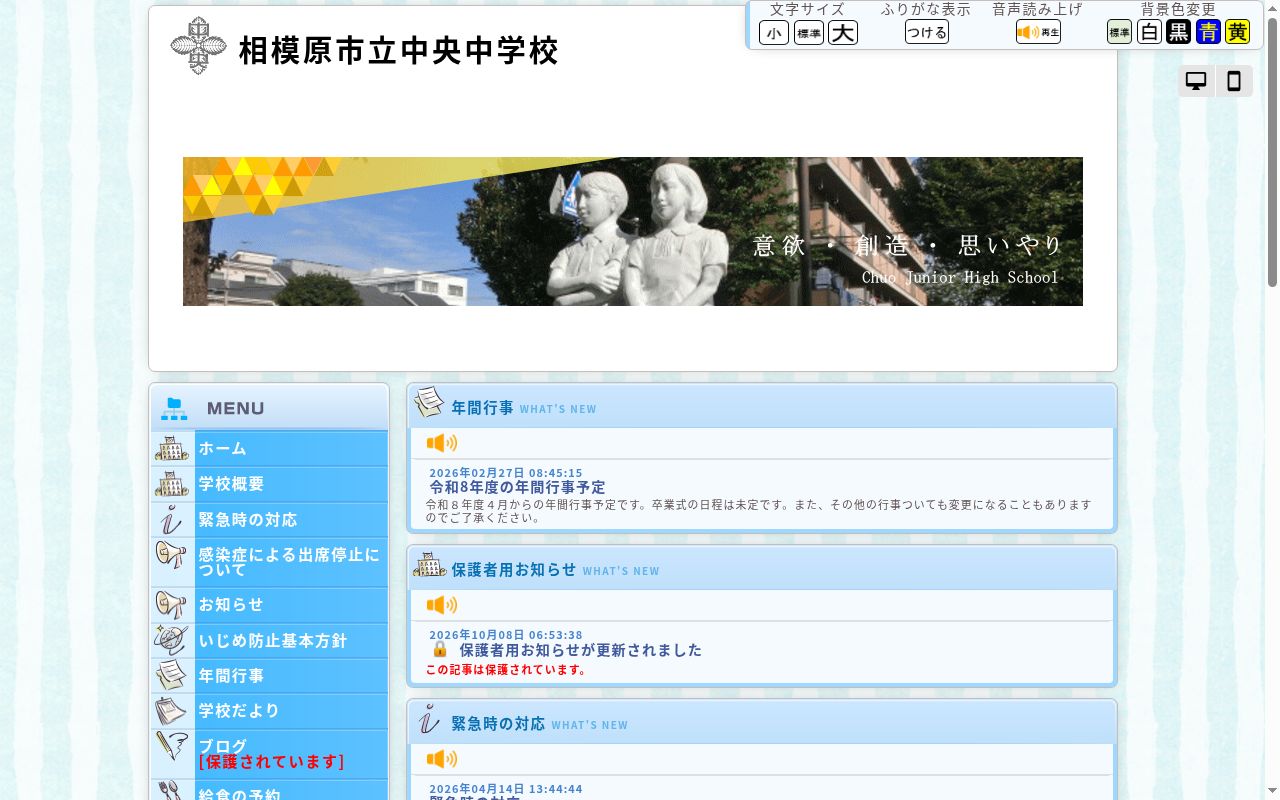Image resolution: width=1280 pixels, height=800 pixels.
Task: Click the calendar icon beside 学校だより
Action: (x=172, y=711)
